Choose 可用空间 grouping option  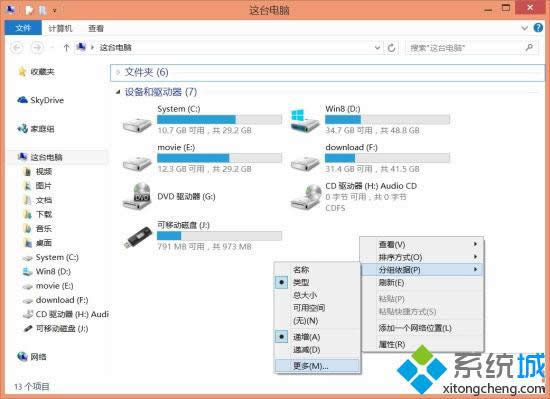click(x=309, y=308)
